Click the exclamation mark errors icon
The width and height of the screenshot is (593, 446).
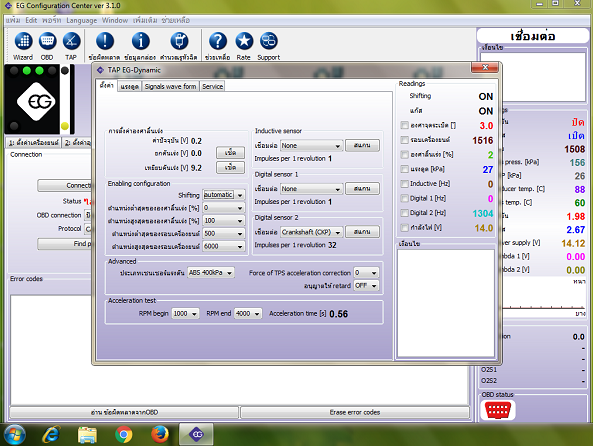coord(105,41)
